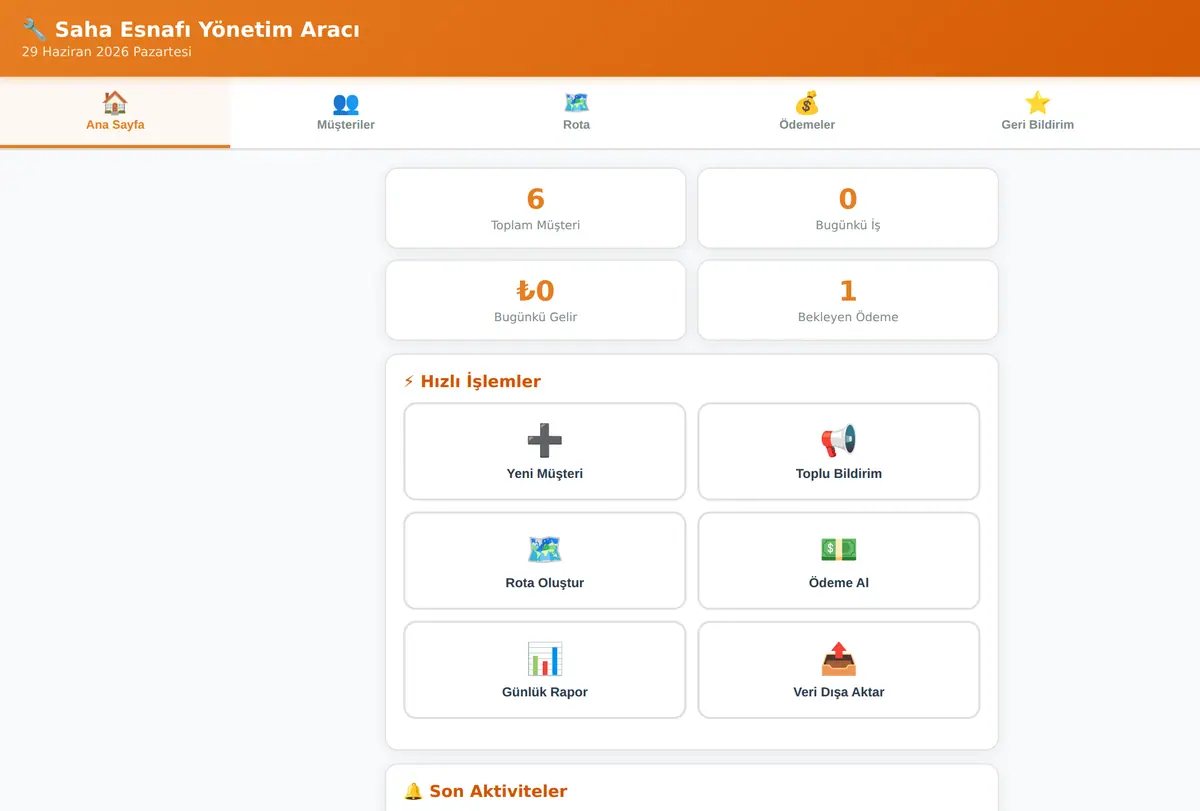Click the Yeni Müşteri quick action label
The width and height of the screenshot is (1200, 811).
click(545, 474)
